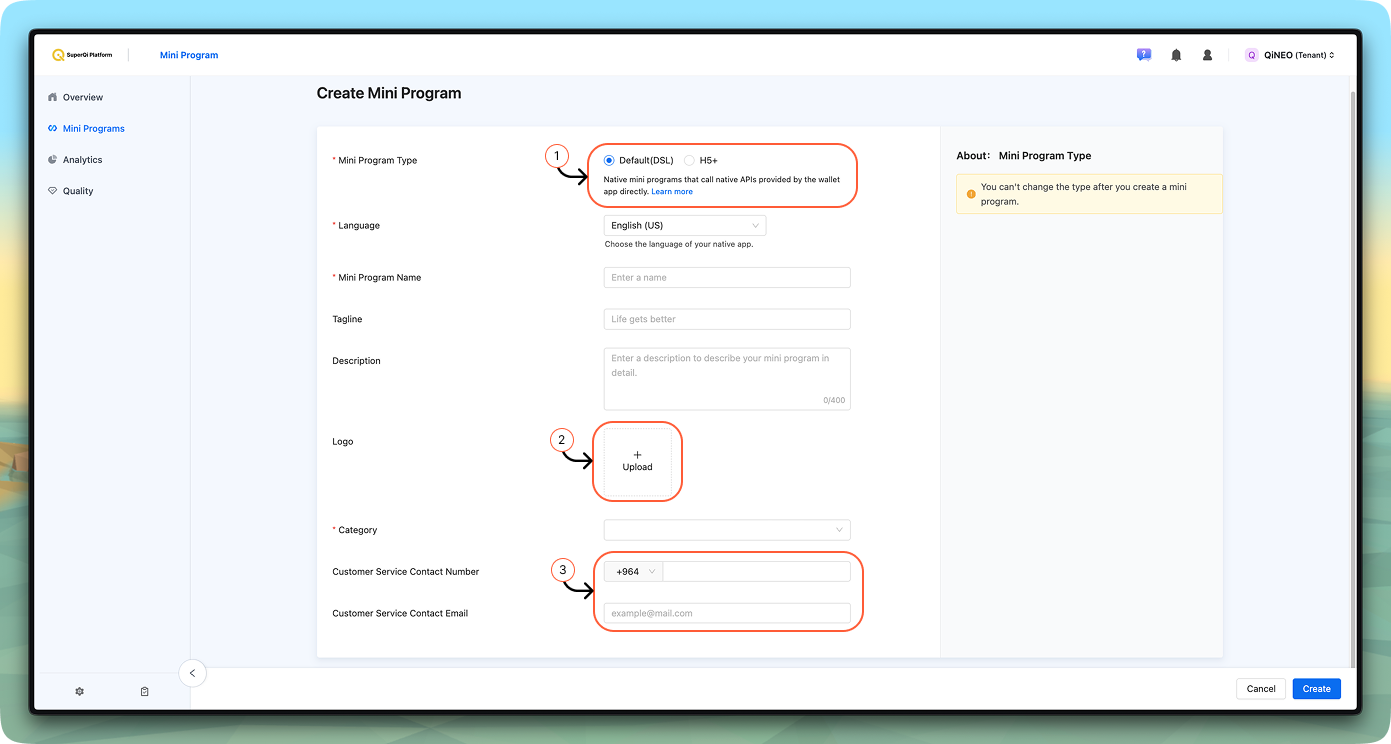Click the clipboard icon in sidebar footer
This screenshot has height=744, width=1391.
[x=144, y=691]
